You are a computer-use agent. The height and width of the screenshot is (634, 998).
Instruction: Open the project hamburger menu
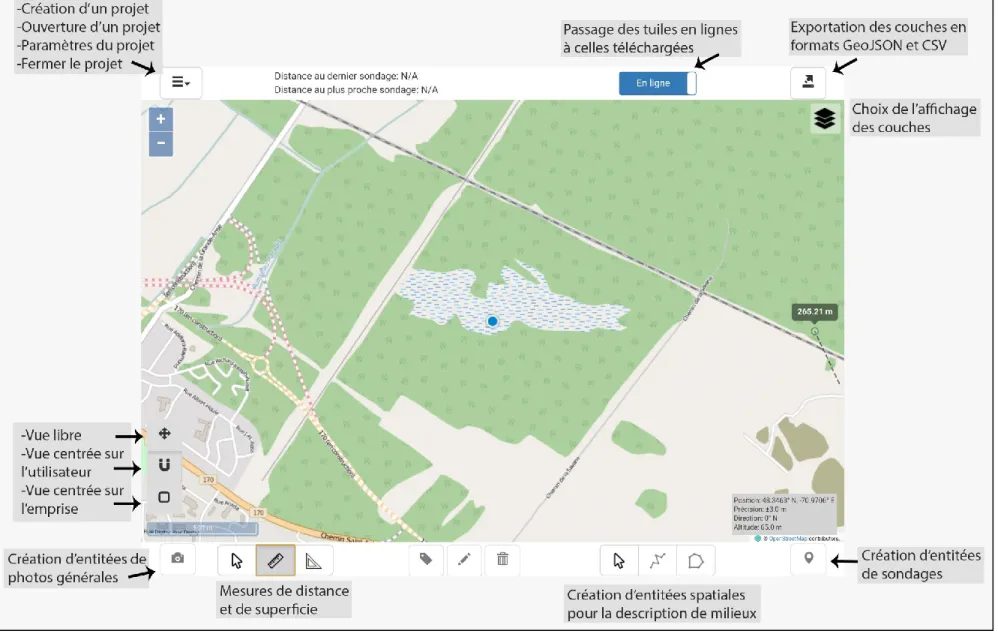(x=181, y=83)
